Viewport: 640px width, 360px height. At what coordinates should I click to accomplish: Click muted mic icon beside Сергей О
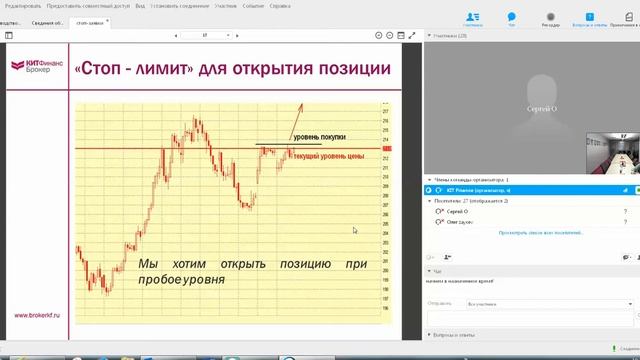tap(439, 211)
